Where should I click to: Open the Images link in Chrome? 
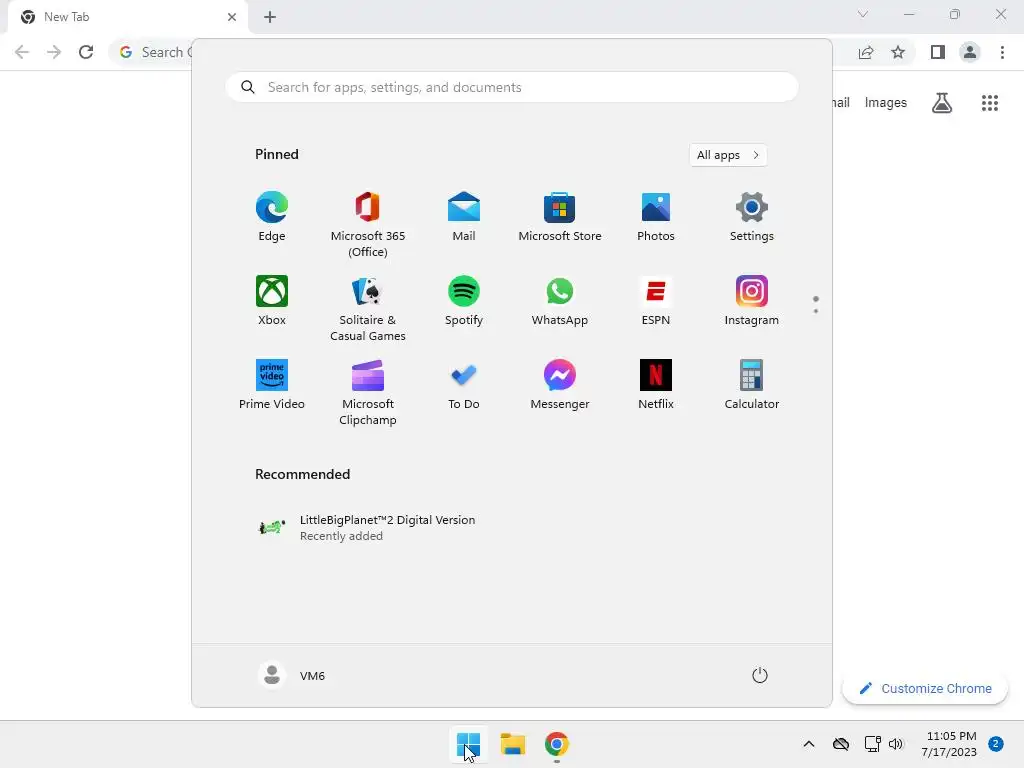tap(886, 103)
